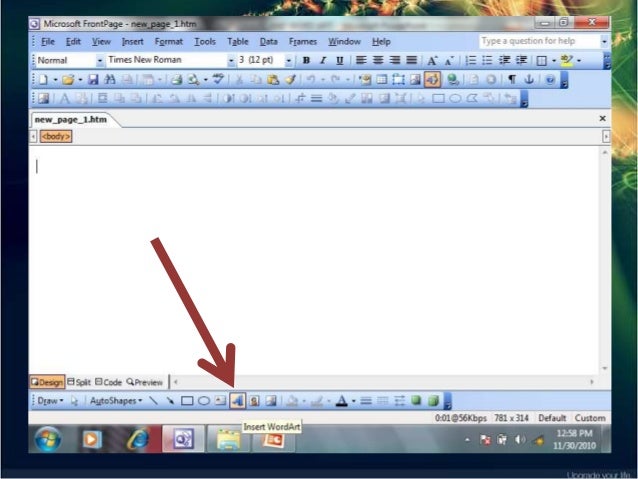Open the Insert menu
The width and height of the screenshot is (638, 479).
[133, 42]
